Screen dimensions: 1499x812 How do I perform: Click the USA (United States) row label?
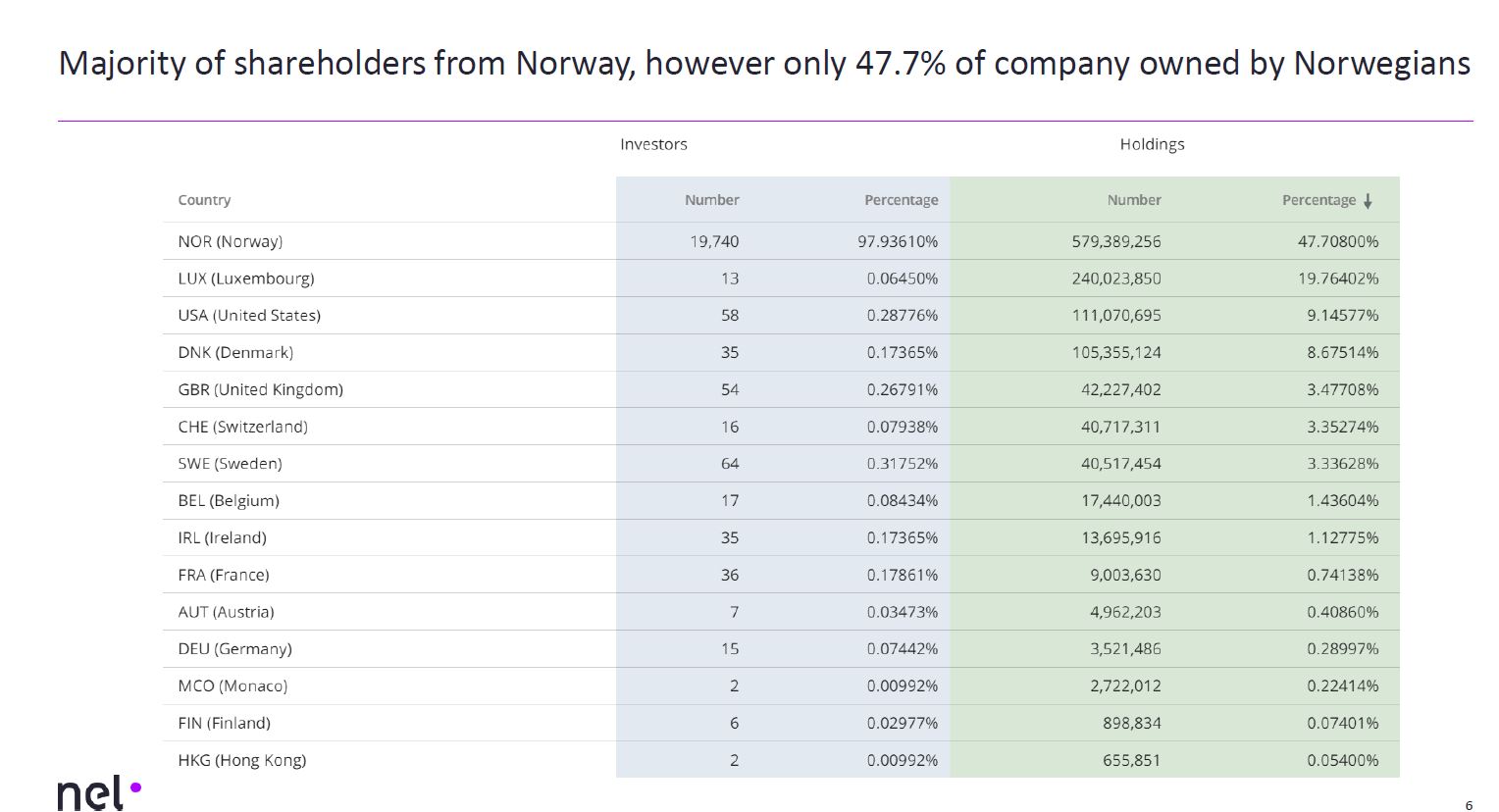[x=249, y=316]
